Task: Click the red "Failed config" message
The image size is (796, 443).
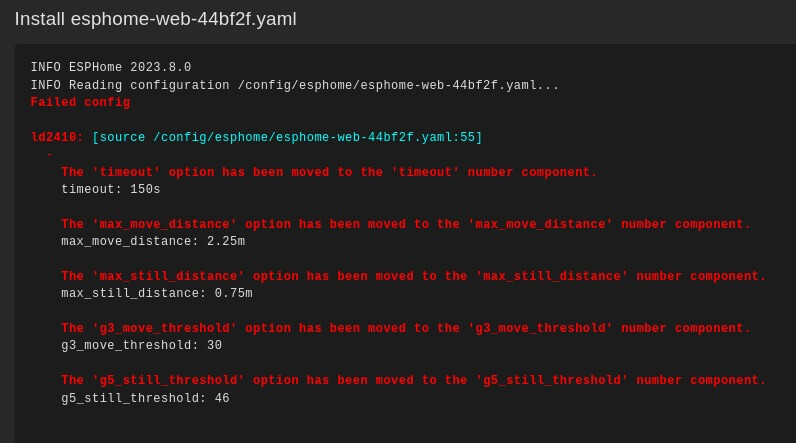Action: 80,103
